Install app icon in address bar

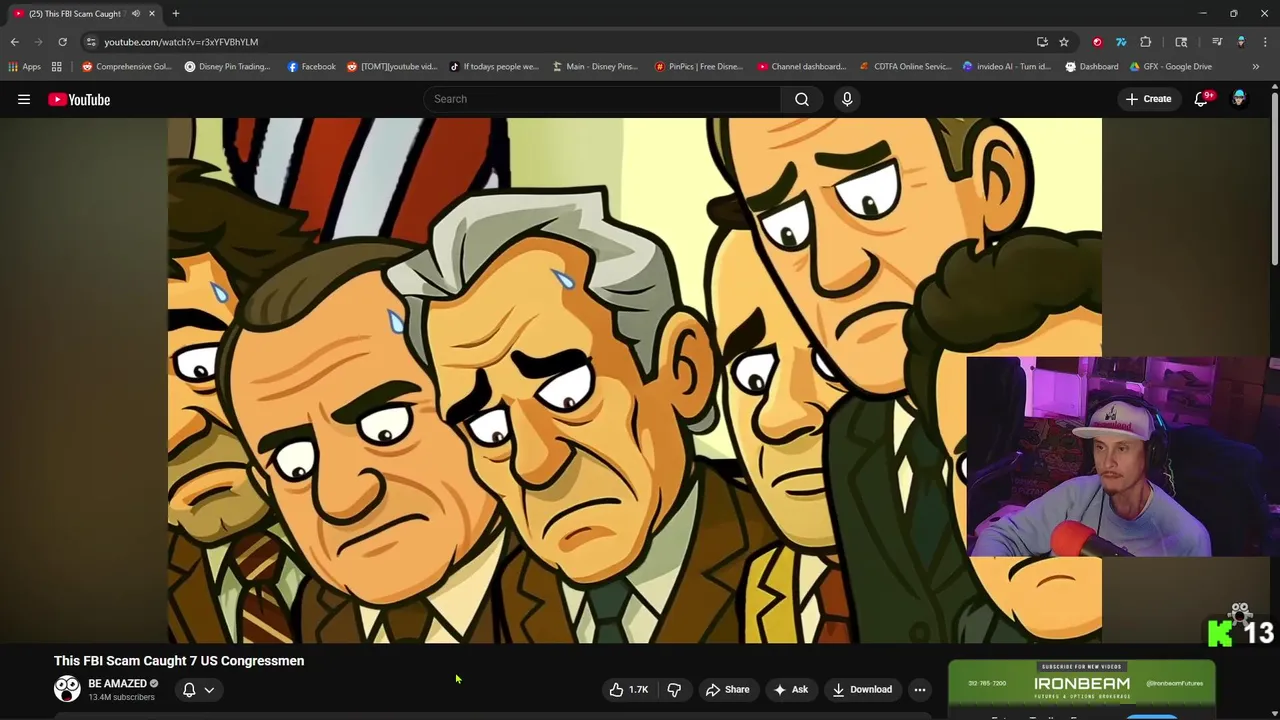tap(1042, 42)
